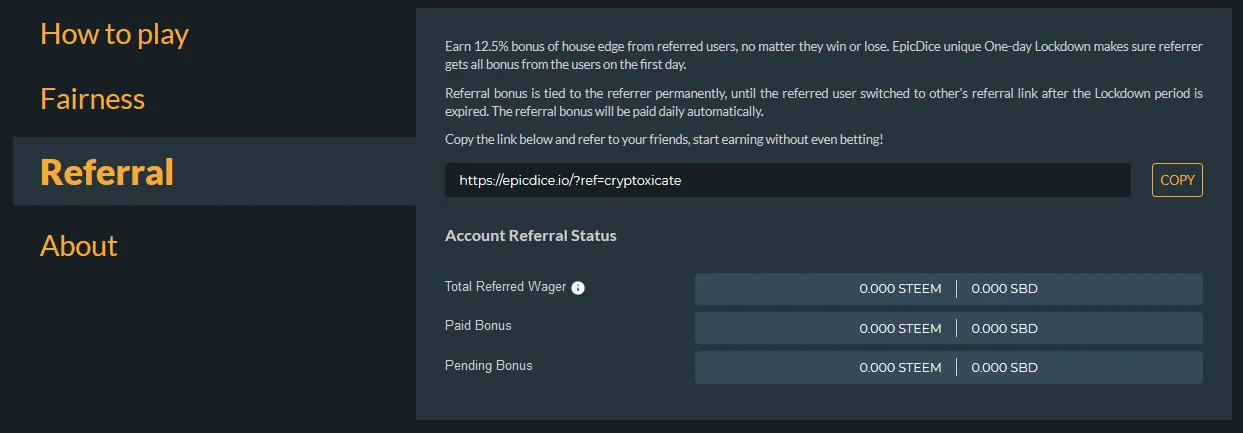
Task: Click the Total Referred Wager STEEM amount
Action: 900,289
